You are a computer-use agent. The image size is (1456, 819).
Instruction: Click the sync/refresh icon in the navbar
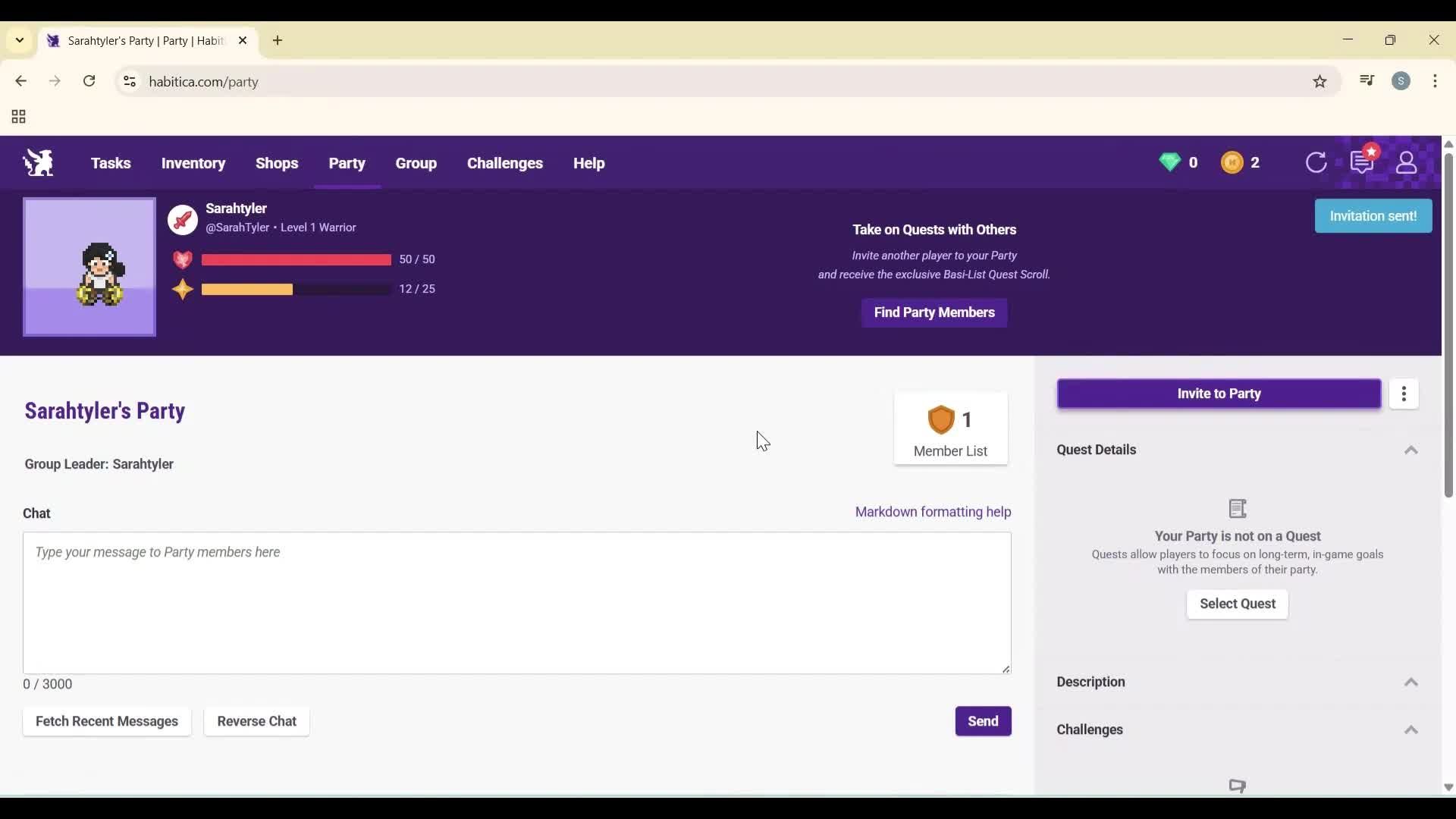click(1316, 162)
